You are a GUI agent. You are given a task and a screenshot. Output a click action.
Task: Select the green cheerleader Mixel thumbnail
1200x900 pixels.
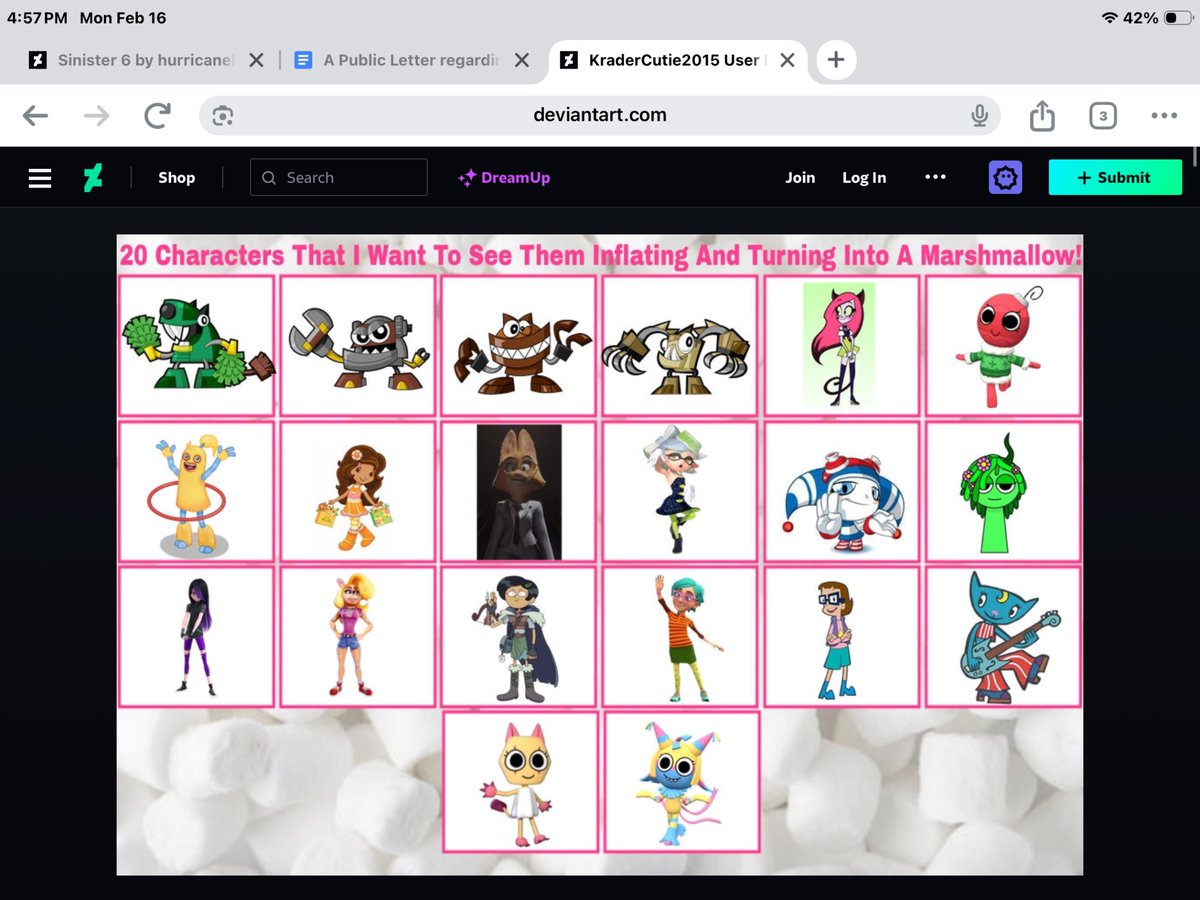(x=197, y=346)
